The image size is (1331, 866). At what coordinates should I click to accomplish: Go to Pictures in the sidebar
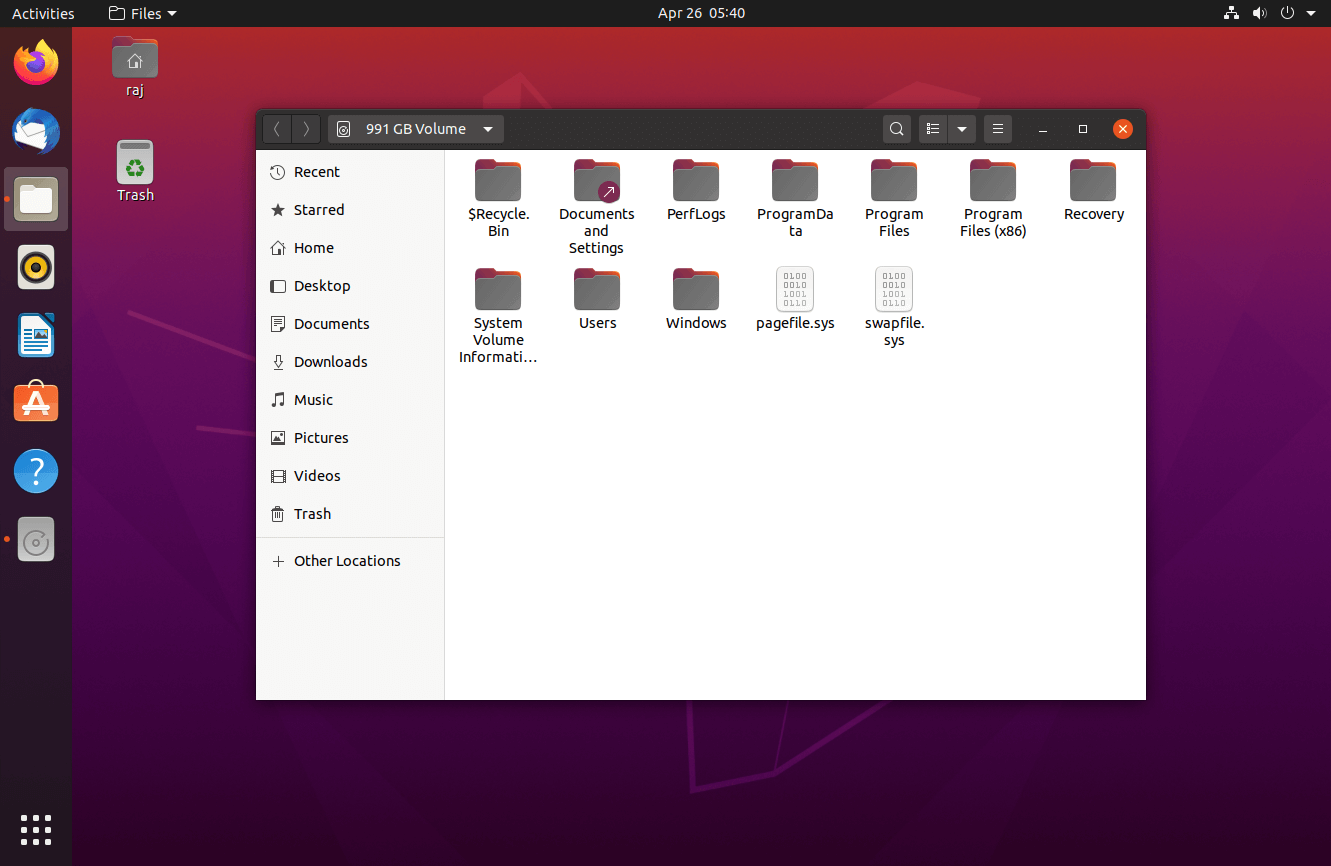[350, 438]
